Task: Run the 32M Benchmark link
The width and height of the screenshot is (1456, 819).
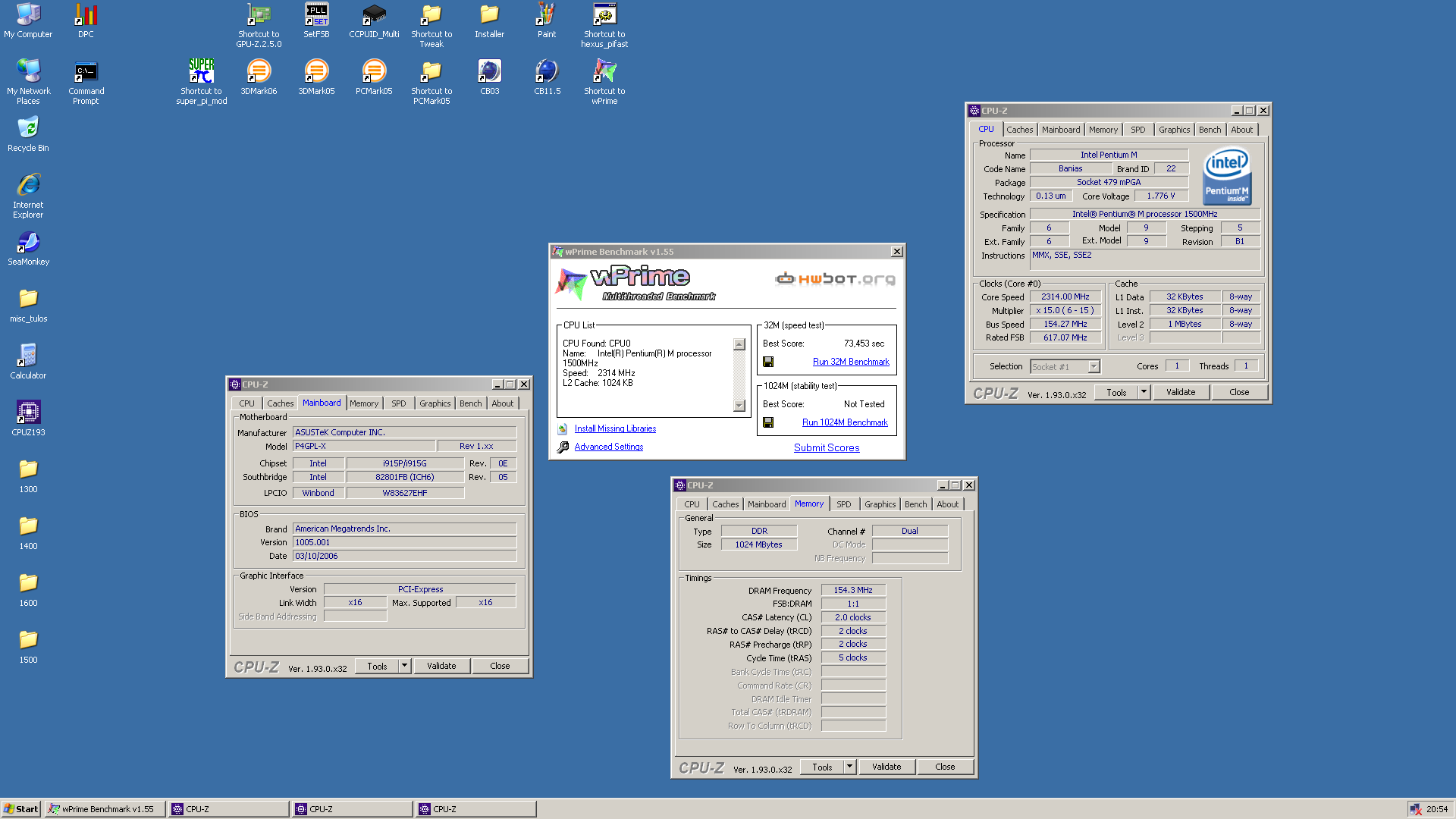Action: [851, 362]
